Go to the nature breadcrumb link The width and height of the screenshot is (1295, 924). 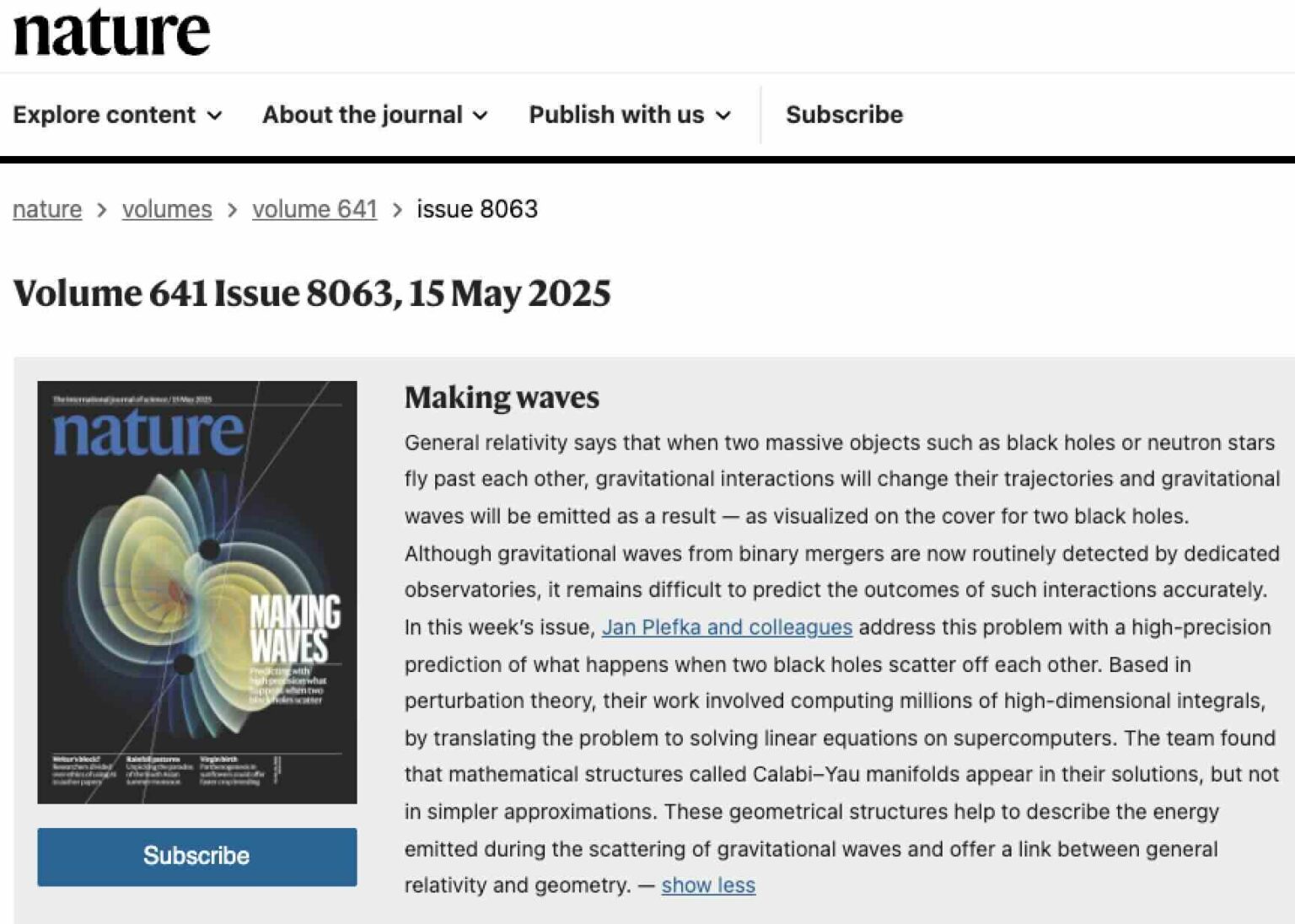pyautogui.click(x=47, y=209)
